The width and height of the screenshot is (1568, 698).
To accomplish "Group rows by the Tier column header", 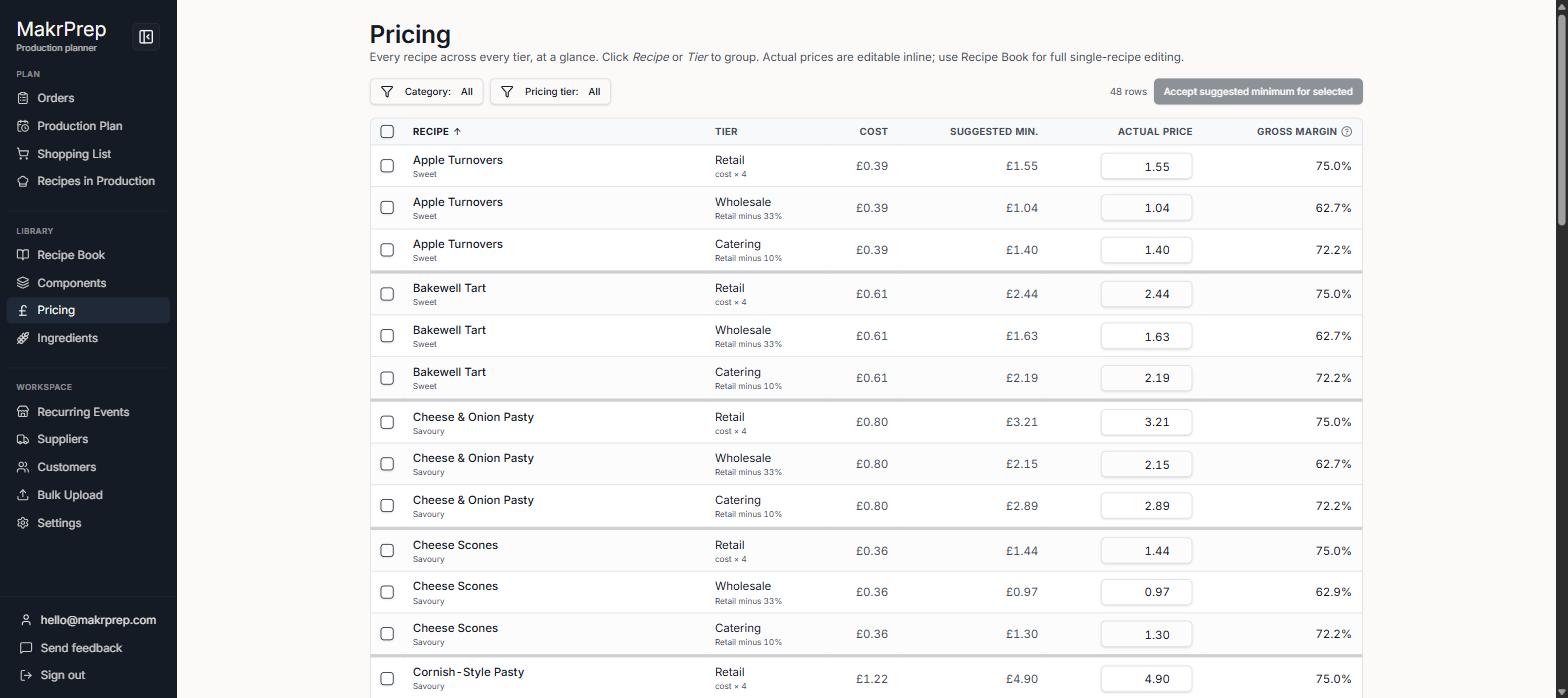I will tap(726, 132).
